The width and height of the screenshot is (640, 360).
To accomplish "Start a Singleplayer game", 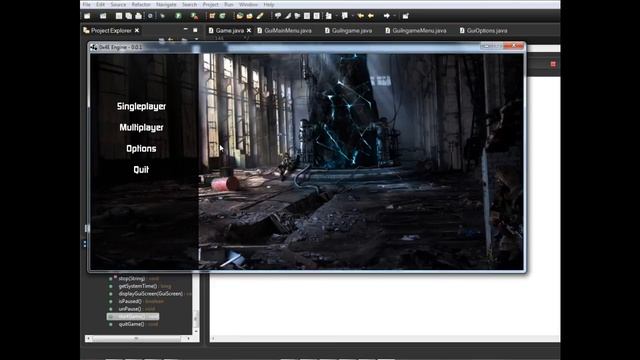I will tap(141, 106).
